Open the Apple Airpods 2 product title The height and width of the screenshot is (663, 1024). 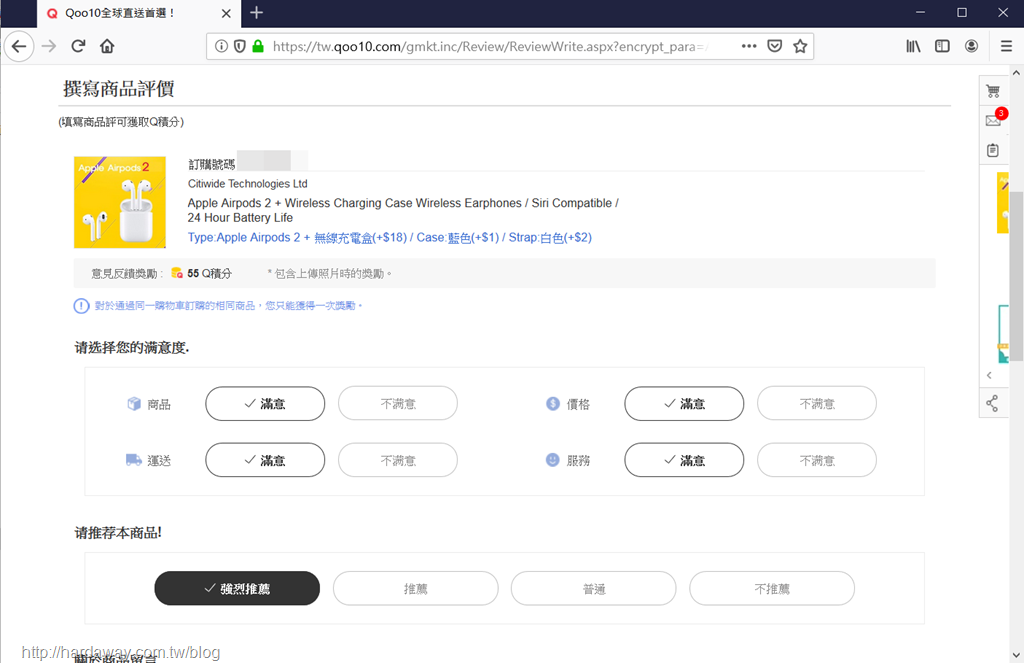(403, 210)
